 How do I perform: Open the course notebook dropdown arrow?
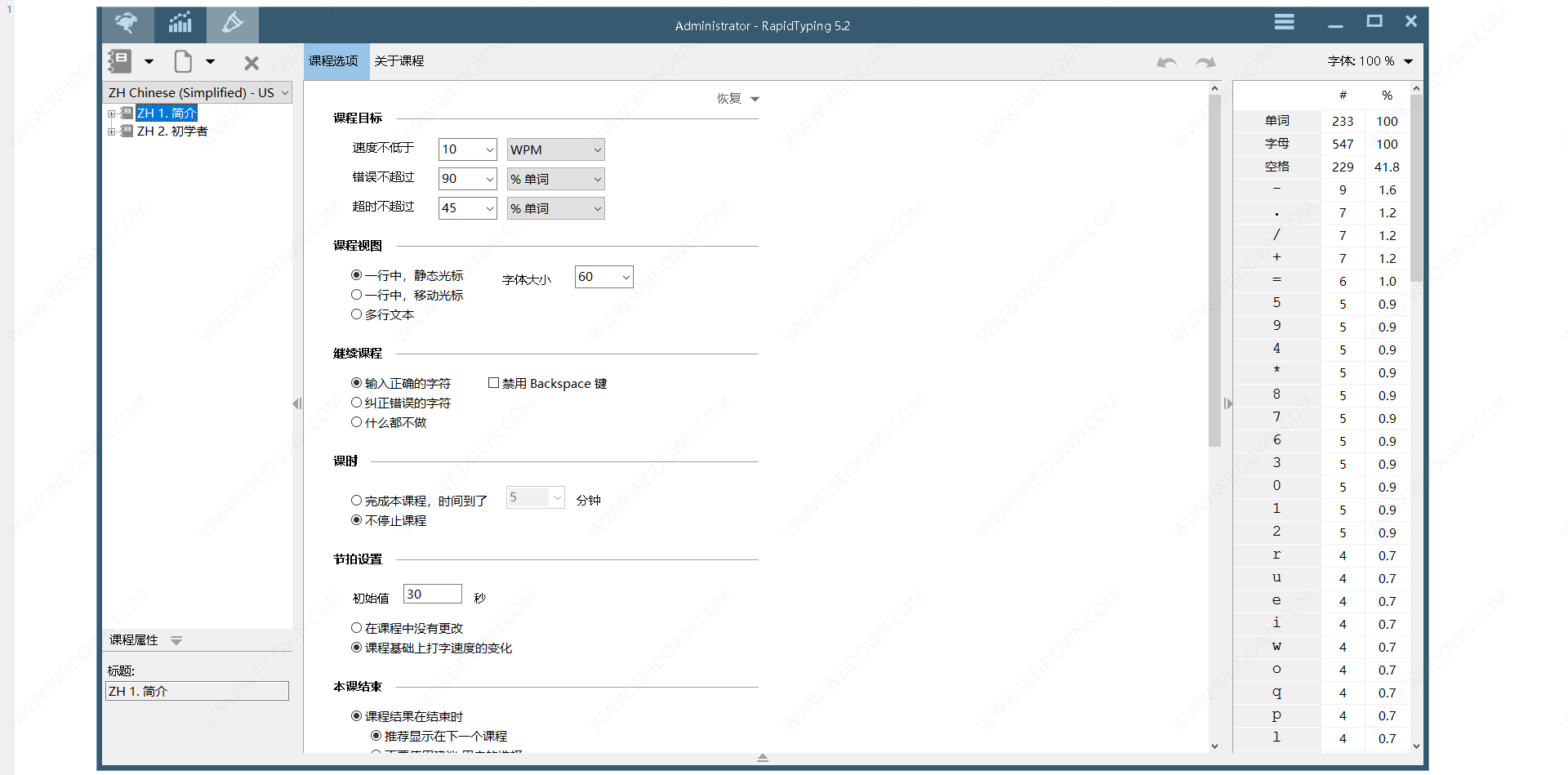149,61
